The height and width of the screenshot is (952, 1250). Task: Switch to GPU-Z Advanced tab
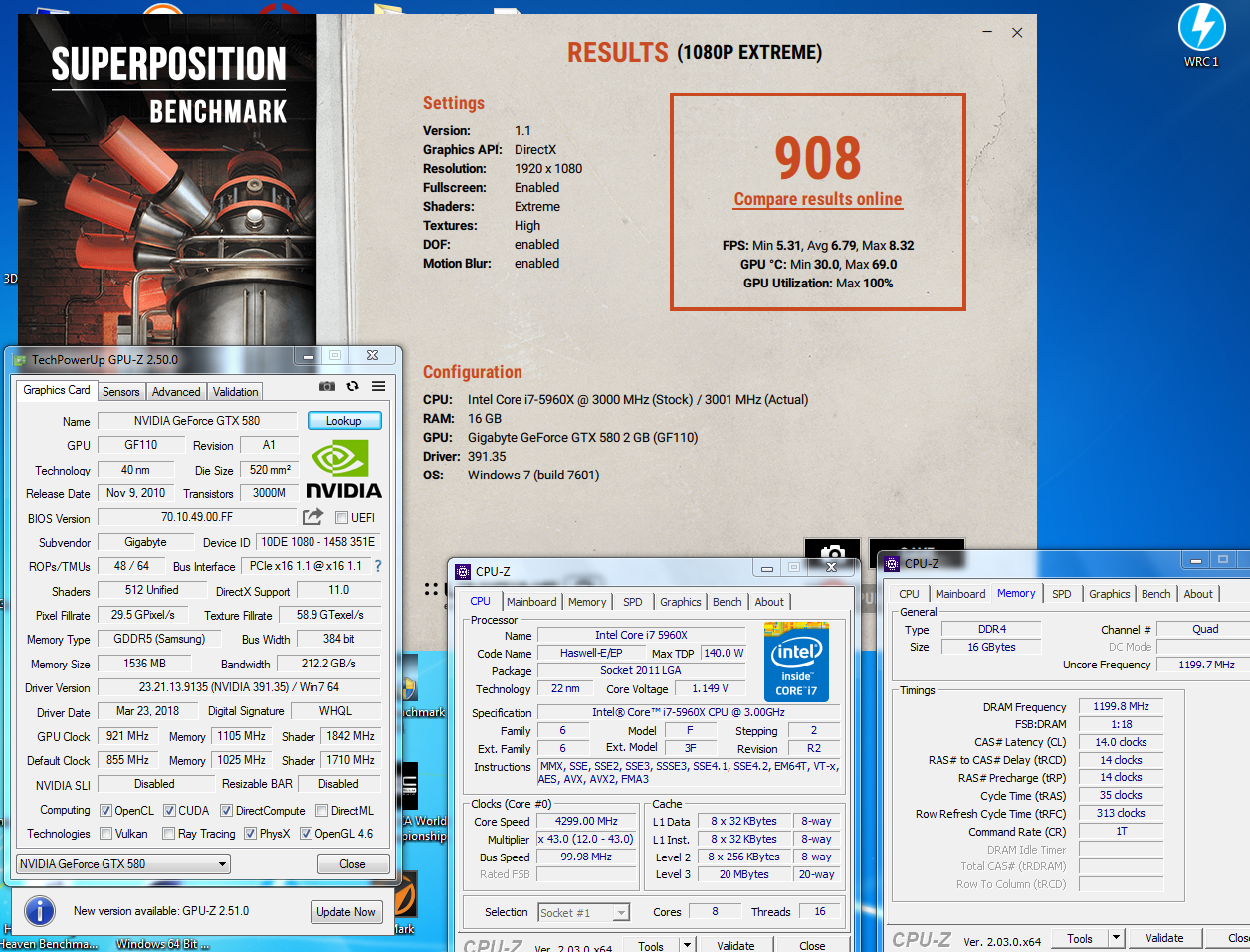[176, 392]
